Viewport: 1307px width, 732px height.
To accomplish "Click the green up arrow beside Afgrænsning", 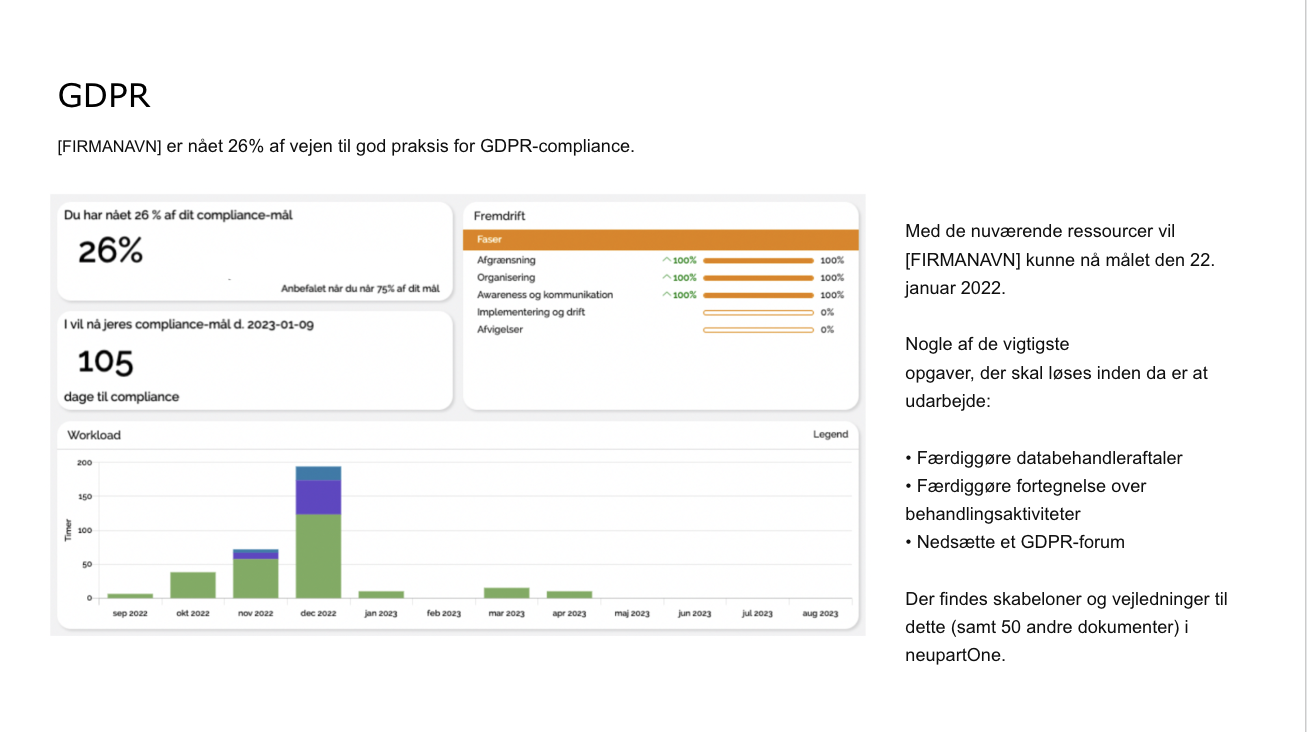I will pyautogui.click(x=667, y=260).
